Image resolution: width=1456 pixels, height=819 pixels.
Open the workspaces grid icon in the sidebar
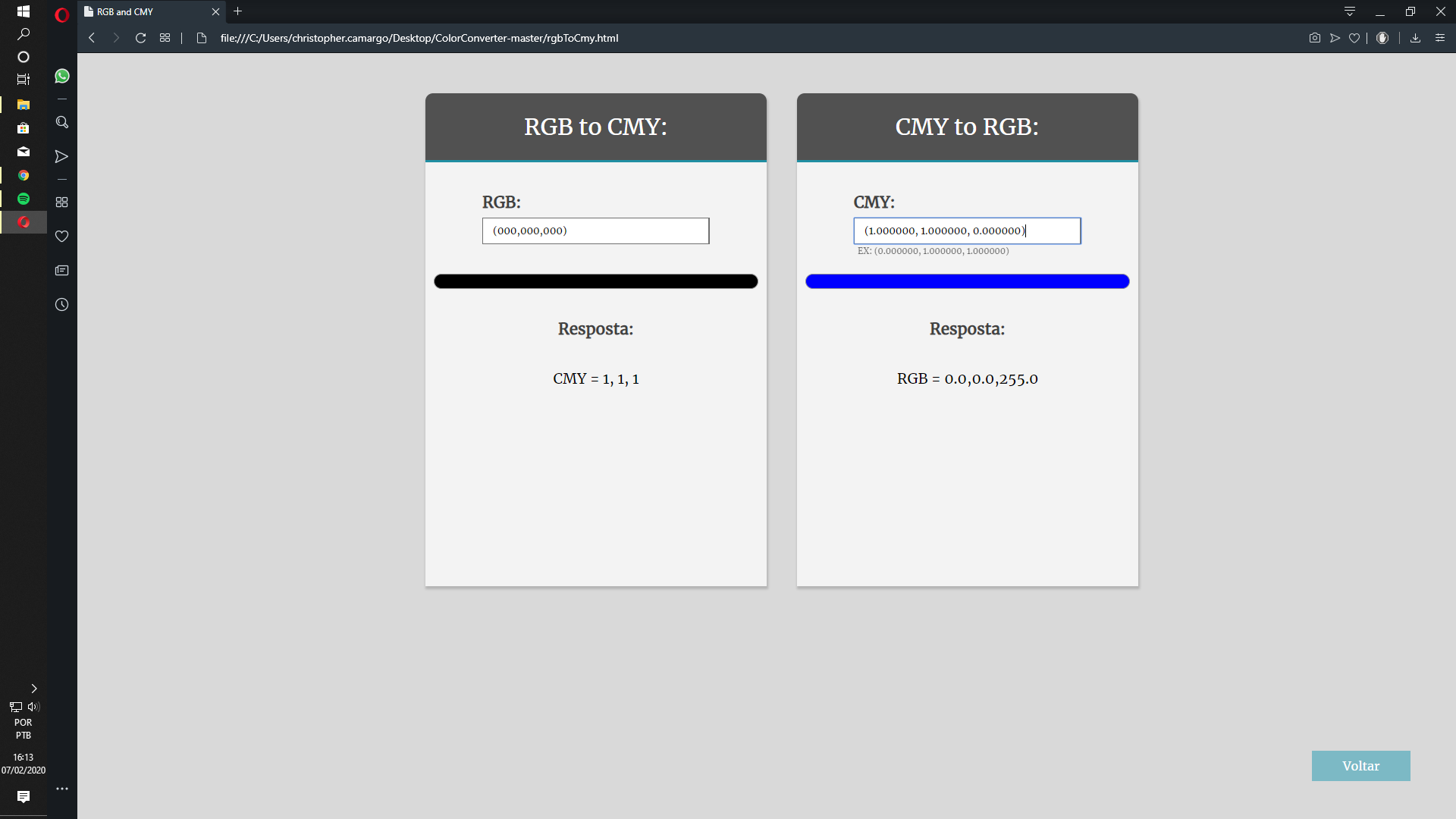pos(61,202)
